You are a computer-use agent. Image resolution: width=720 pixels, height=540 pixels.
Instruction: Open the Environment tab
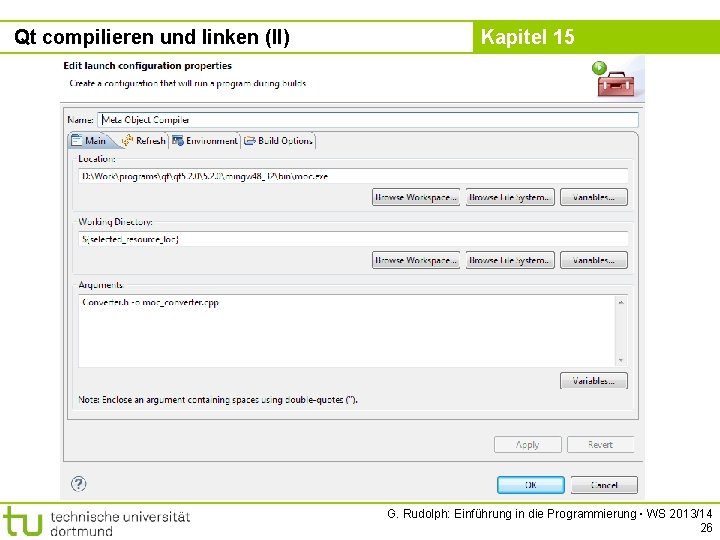coord(205,141)
